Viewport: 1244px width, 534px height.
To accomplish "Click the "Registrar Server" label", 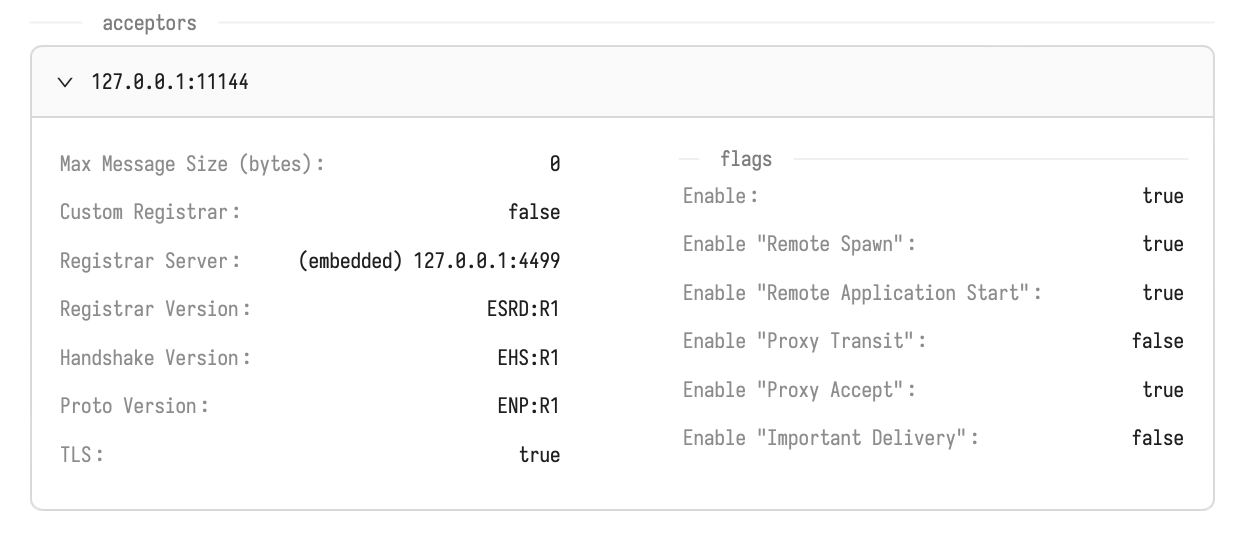I will [150, 261].
